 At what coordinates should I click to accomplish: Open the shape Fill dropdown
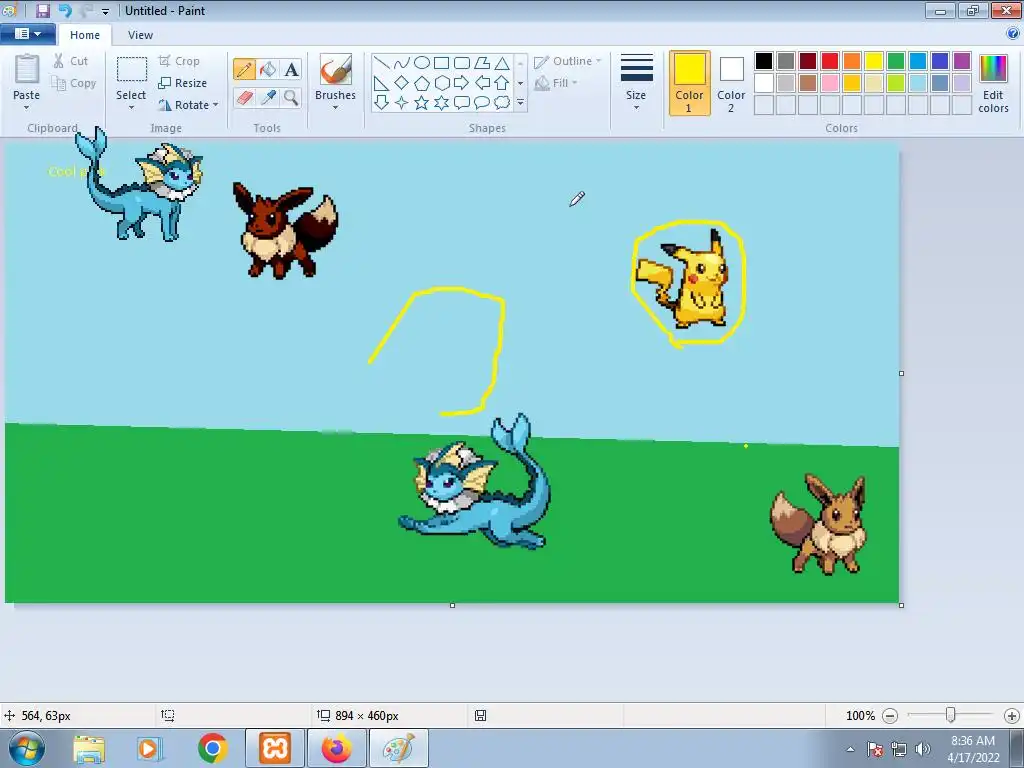tap(556, 83)
